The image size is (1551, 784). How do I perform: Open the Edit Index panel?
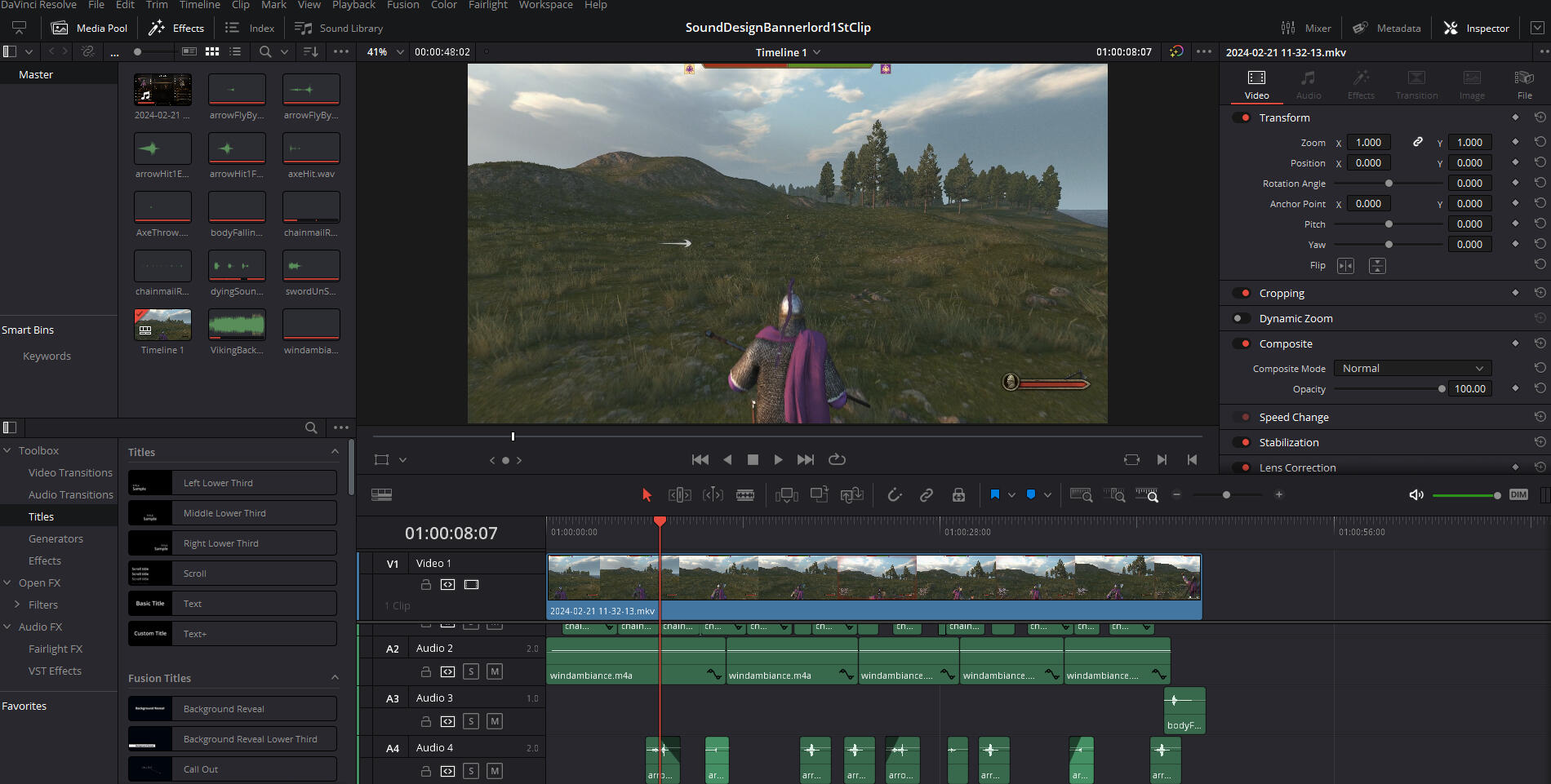tap(250, 28)
